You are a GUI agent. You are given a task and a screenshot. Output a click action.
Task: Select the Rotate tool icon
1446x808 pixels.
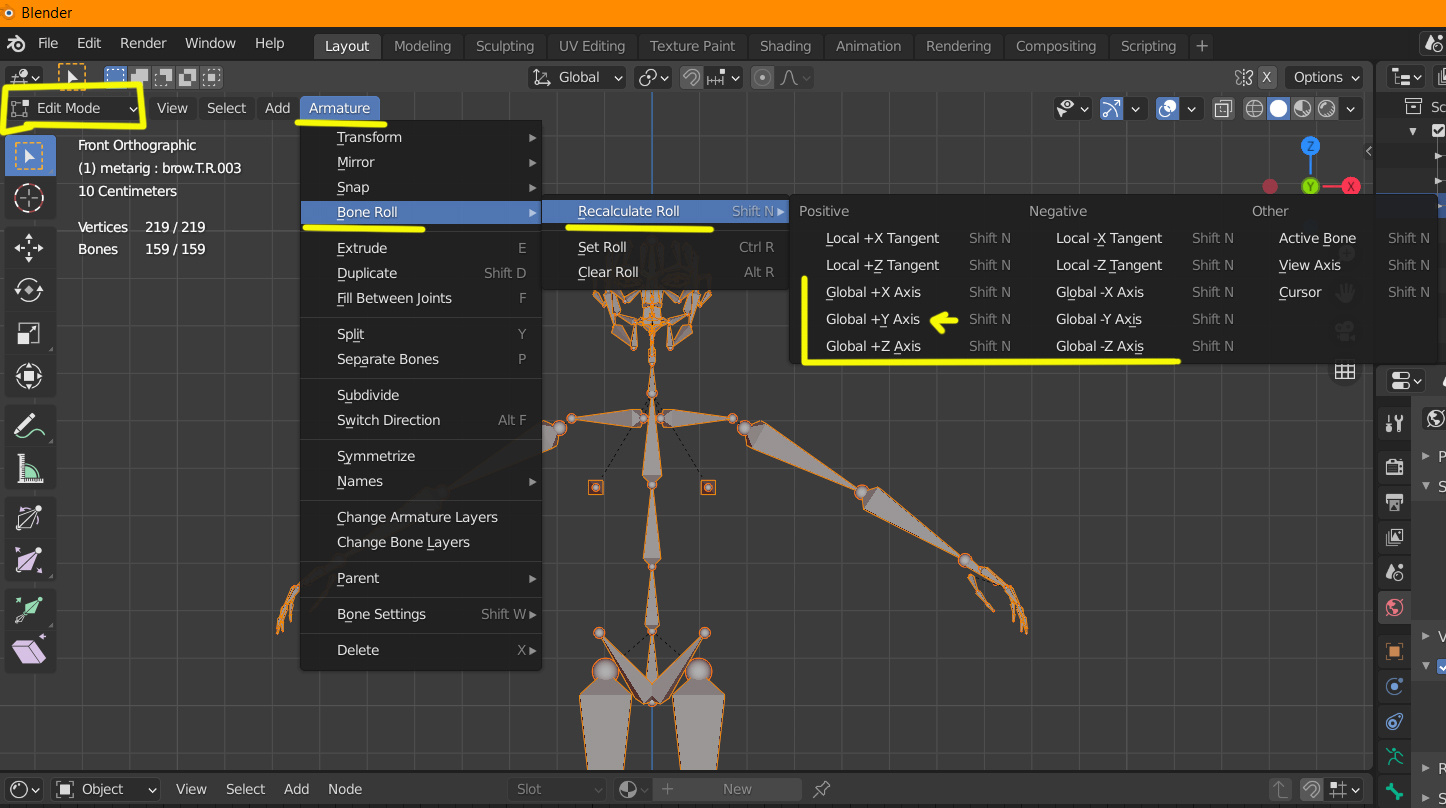pyautogui.click(x=28, y=290)
